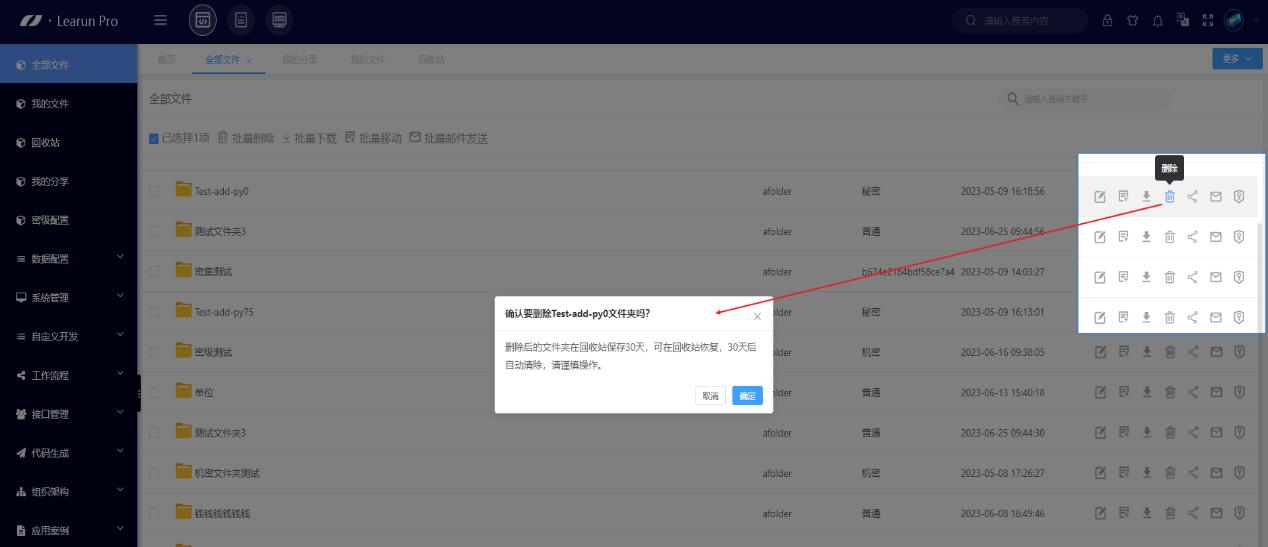The image size is (1268, 547).
Task: Expand the 数据配置 sidebar menu
Action: 69,258
